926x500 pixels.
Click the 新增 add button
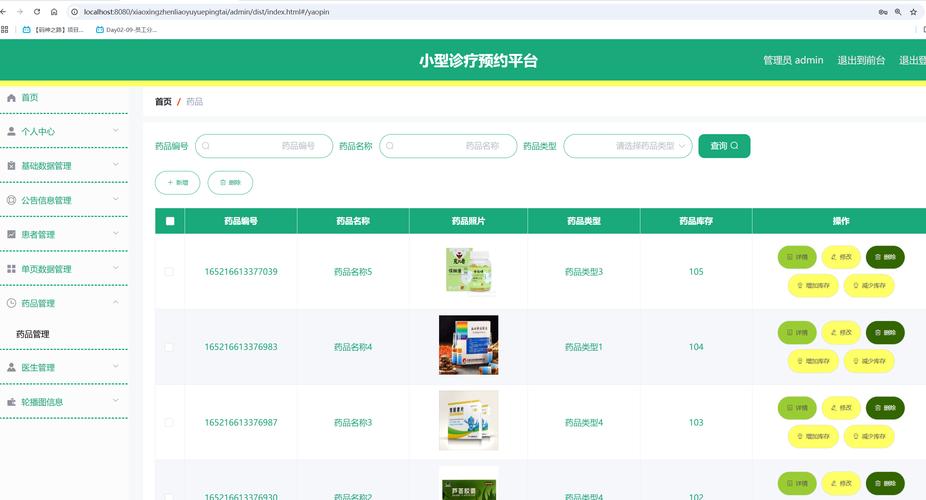tap(178, 182)
